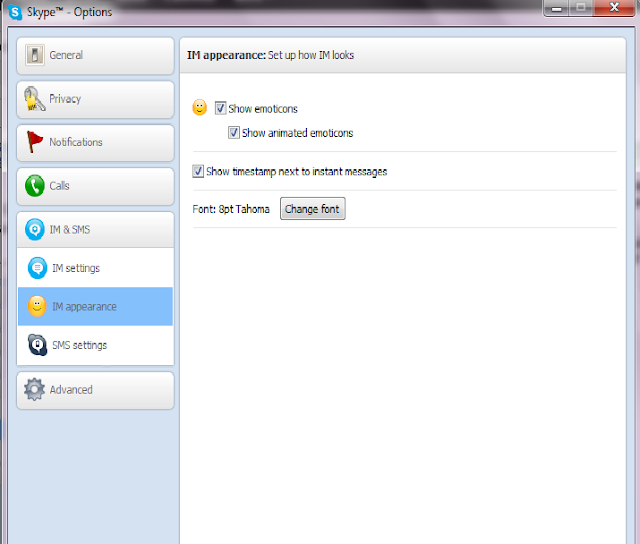This screenshot has width=640, height=544.
Task: Minimize the Skype Options window
Action: pos(556,8)
